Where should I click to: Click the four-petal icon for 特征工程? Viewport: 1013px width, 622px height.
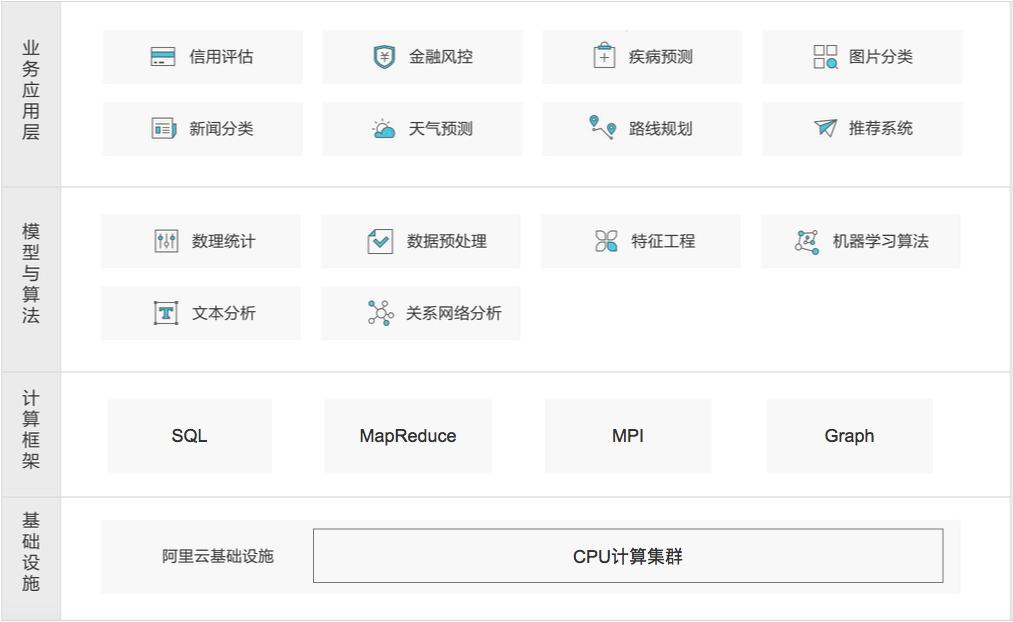point(606,241)
